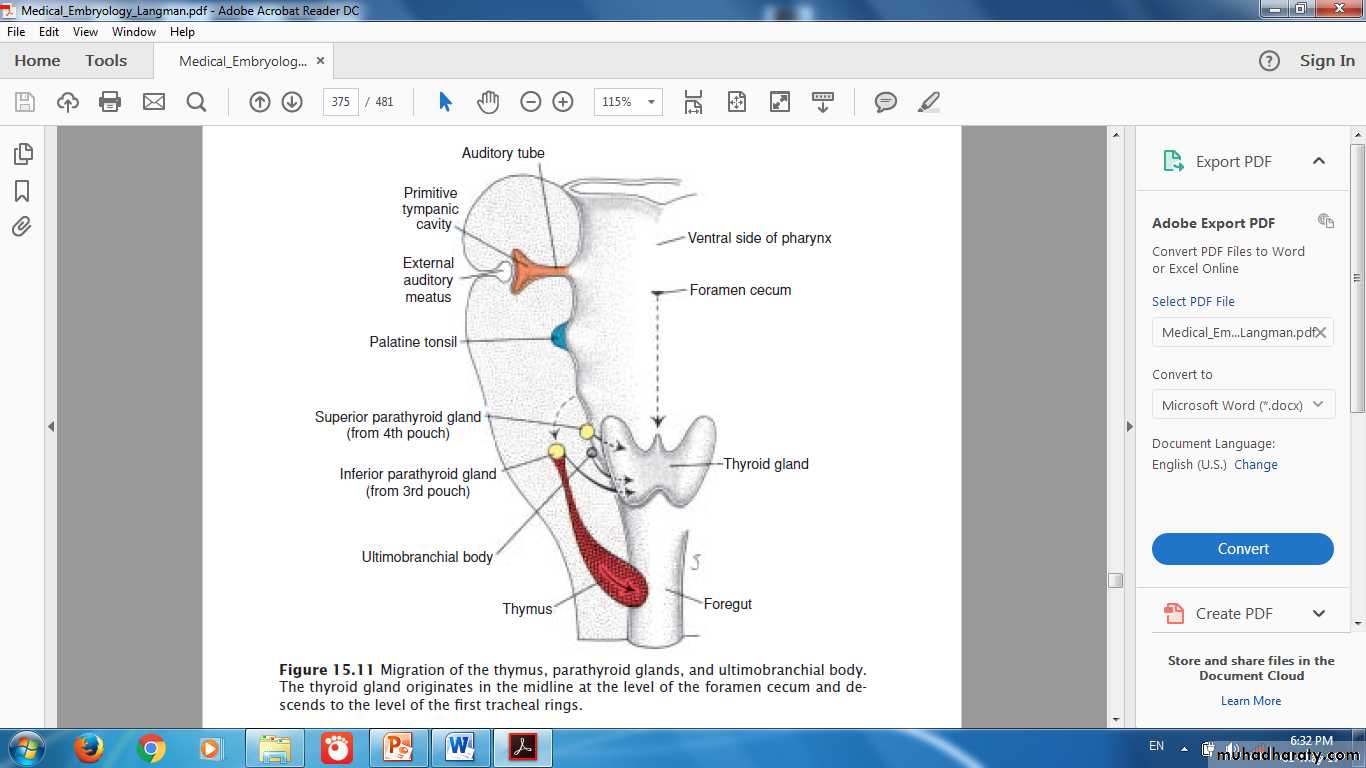Open the View menu

85,32
